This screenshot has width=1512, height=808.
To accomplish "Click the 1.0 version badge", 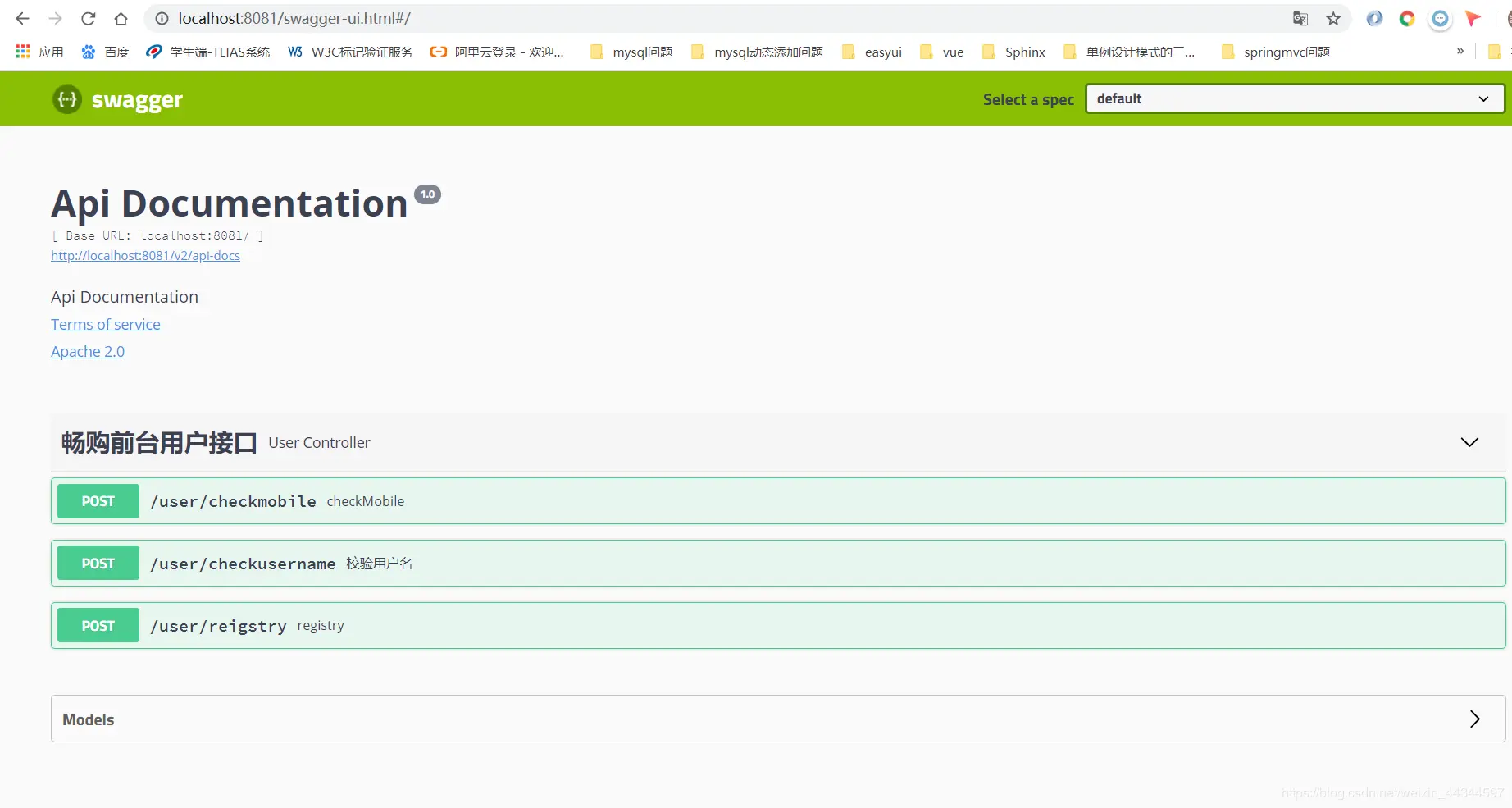I will [x=427, y=194].
